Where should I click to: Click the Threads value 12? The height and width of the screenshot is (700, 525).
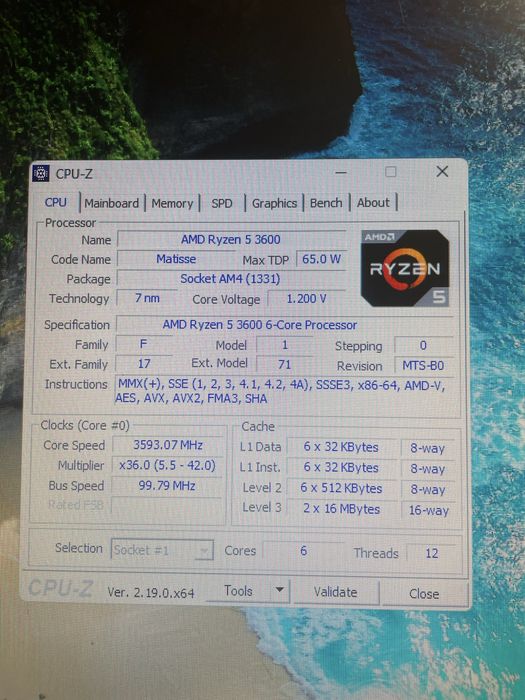pyautogui.click(x=431, y=554)
